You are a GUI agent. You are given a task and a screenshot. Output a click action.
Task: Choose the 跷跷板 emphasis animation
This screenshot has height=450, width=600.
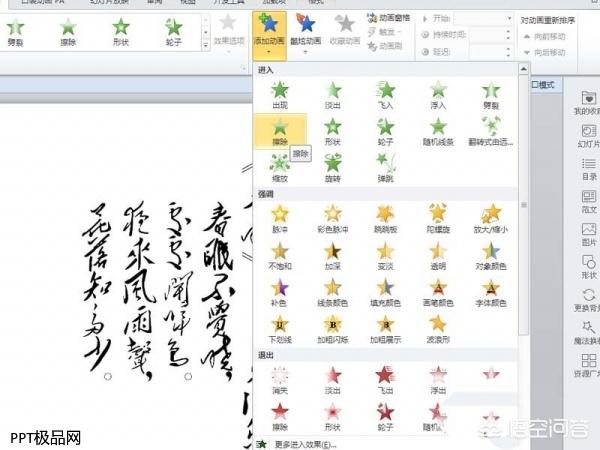coord(385,219)
